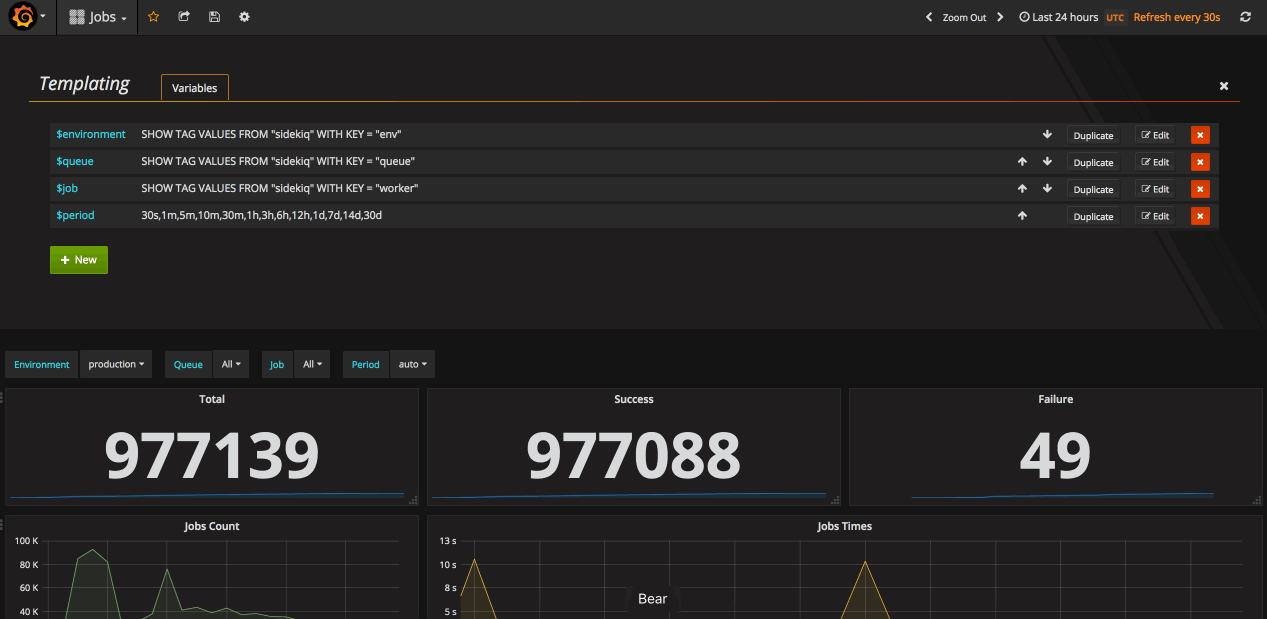Move the $environment variable down with the arrow
Screen dimensions: 1267x619
pos(1047,134)
